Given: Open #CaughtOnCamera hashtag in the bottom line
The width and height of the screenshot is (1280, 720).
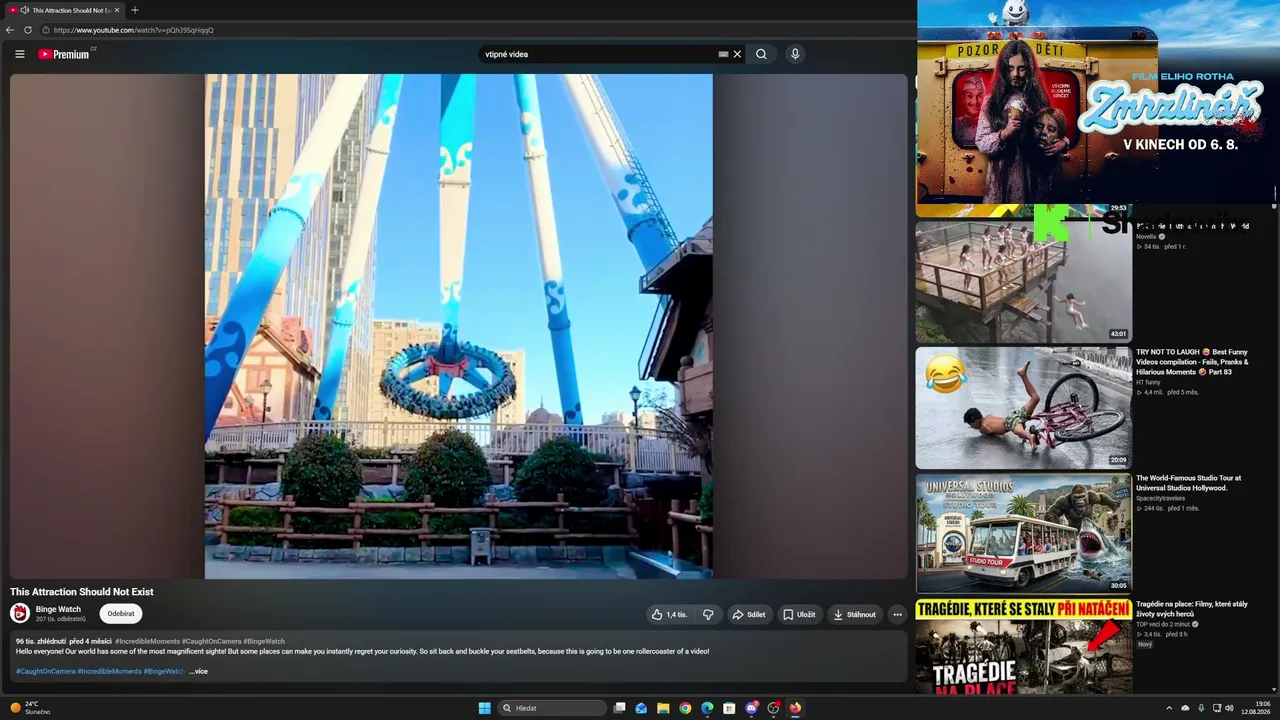Looking at the screenshot, I should coord(46,671).
